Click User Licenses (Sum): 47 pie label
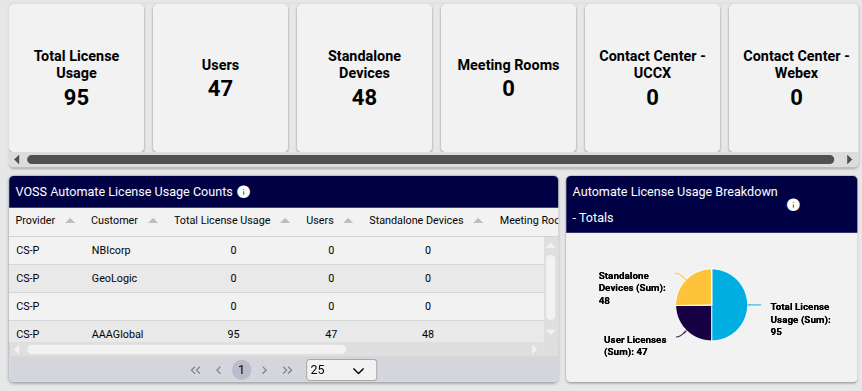The width and height of the screenshot is (862, 391). coord(635,346)
